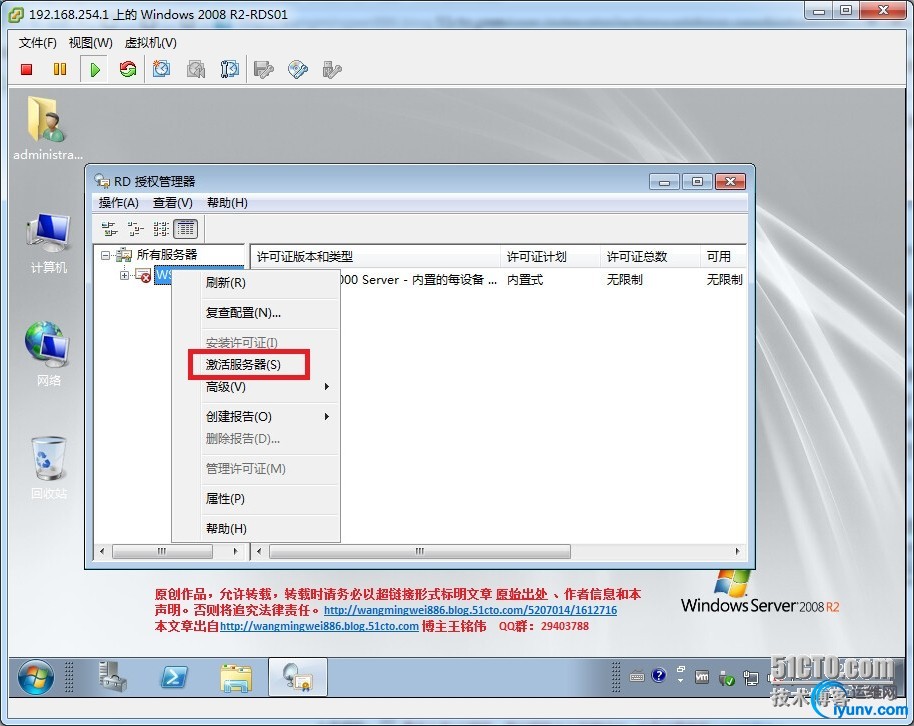This screenshot has height=726, width=914.
Task: Select 所有服务器 tree item
Action: (x=167, y=255)
